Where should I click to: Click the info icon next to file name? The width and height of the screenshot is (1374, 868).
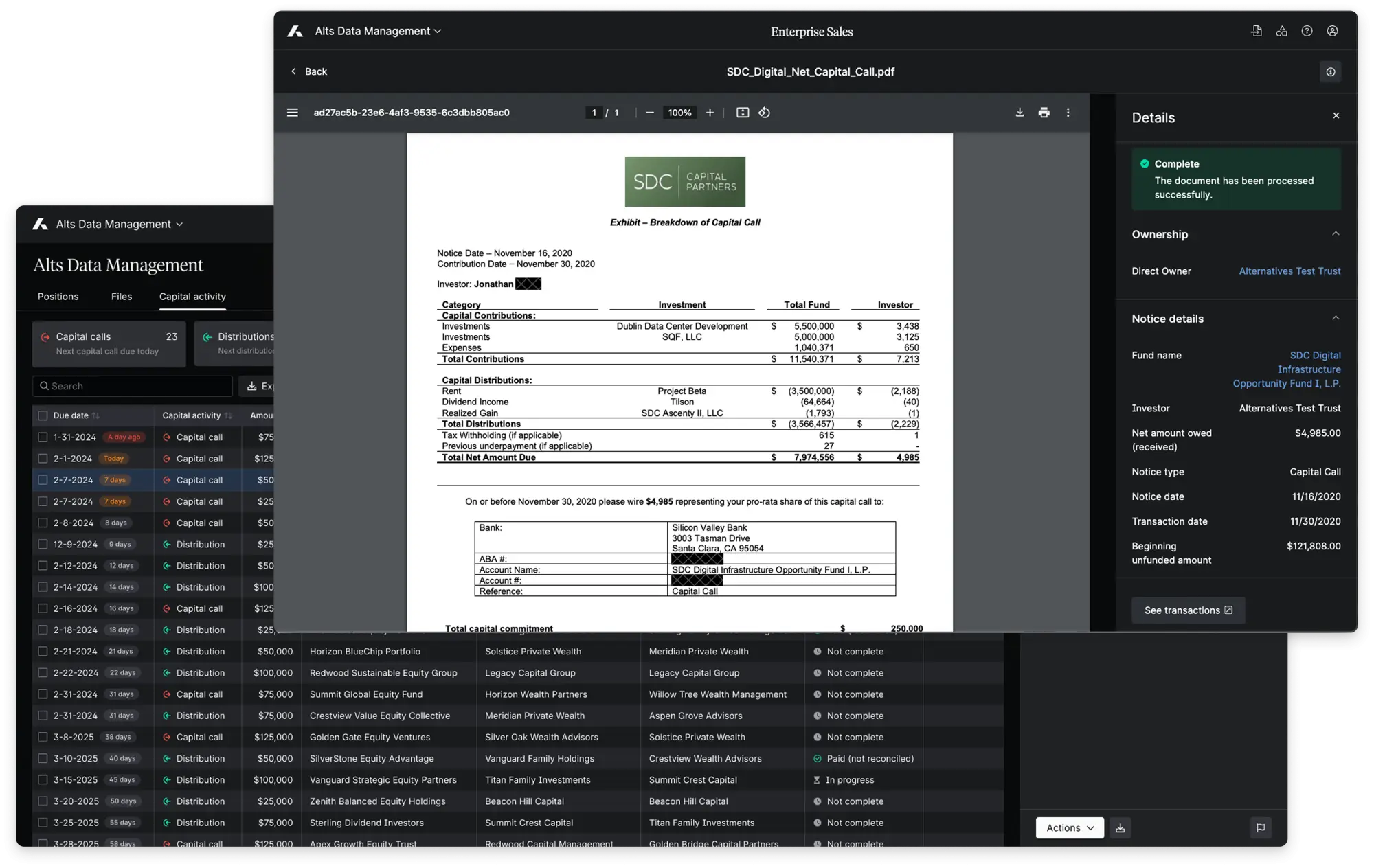pyautogui.click(x=1331, y=72)
